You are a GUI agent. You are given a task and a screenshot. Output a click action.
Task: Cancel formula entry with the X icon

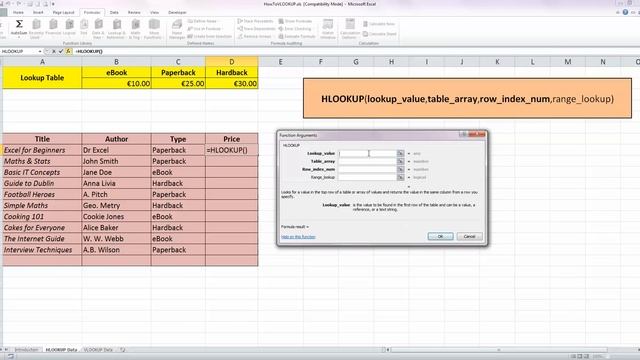(53, 51)
